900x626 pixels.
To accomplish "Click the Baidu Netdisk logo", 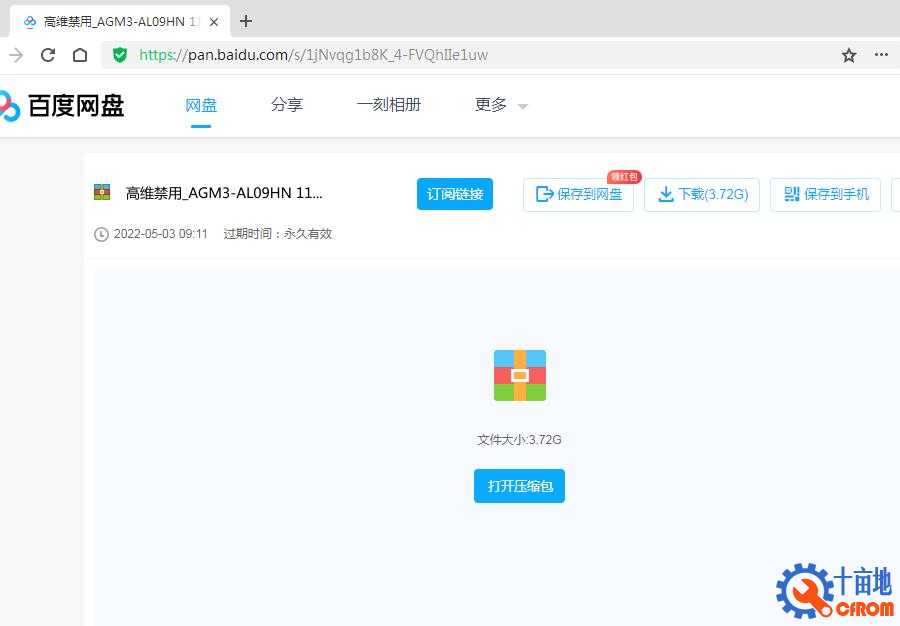I will (62, 106).
